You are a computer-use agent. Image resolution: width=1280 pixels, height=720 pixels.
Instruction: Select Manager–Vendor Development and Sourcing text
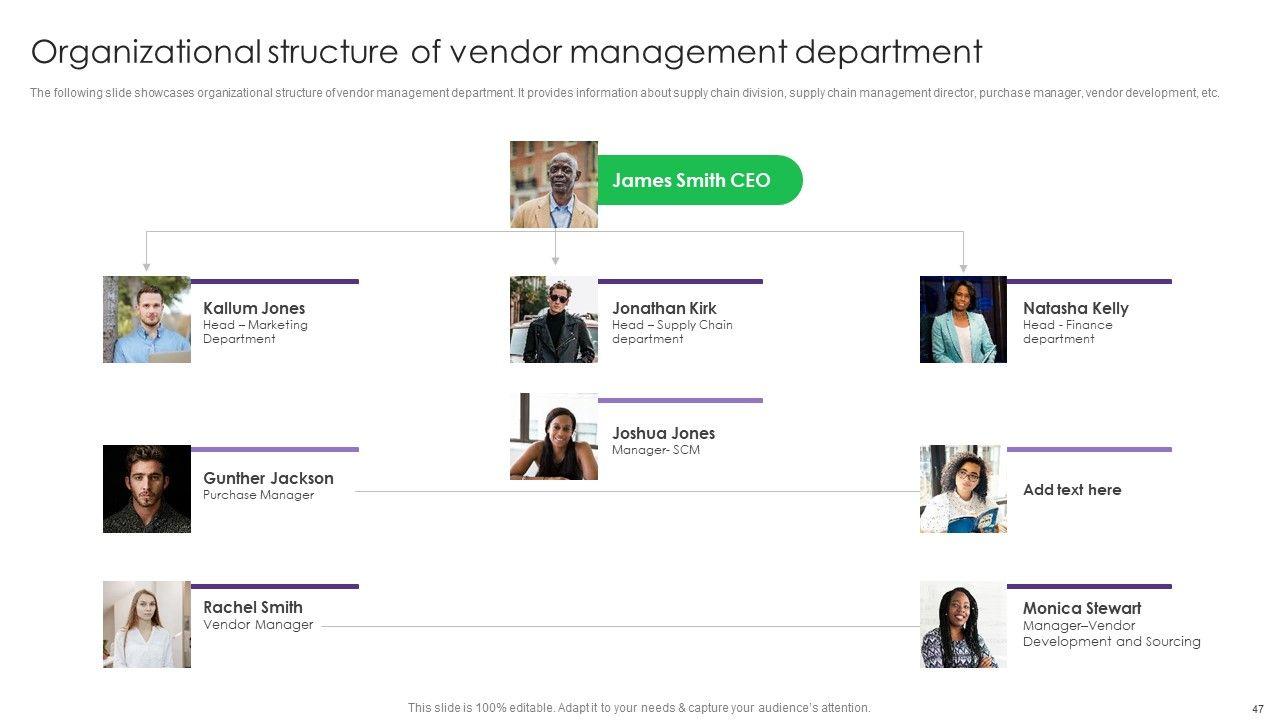click(1111, 634)
